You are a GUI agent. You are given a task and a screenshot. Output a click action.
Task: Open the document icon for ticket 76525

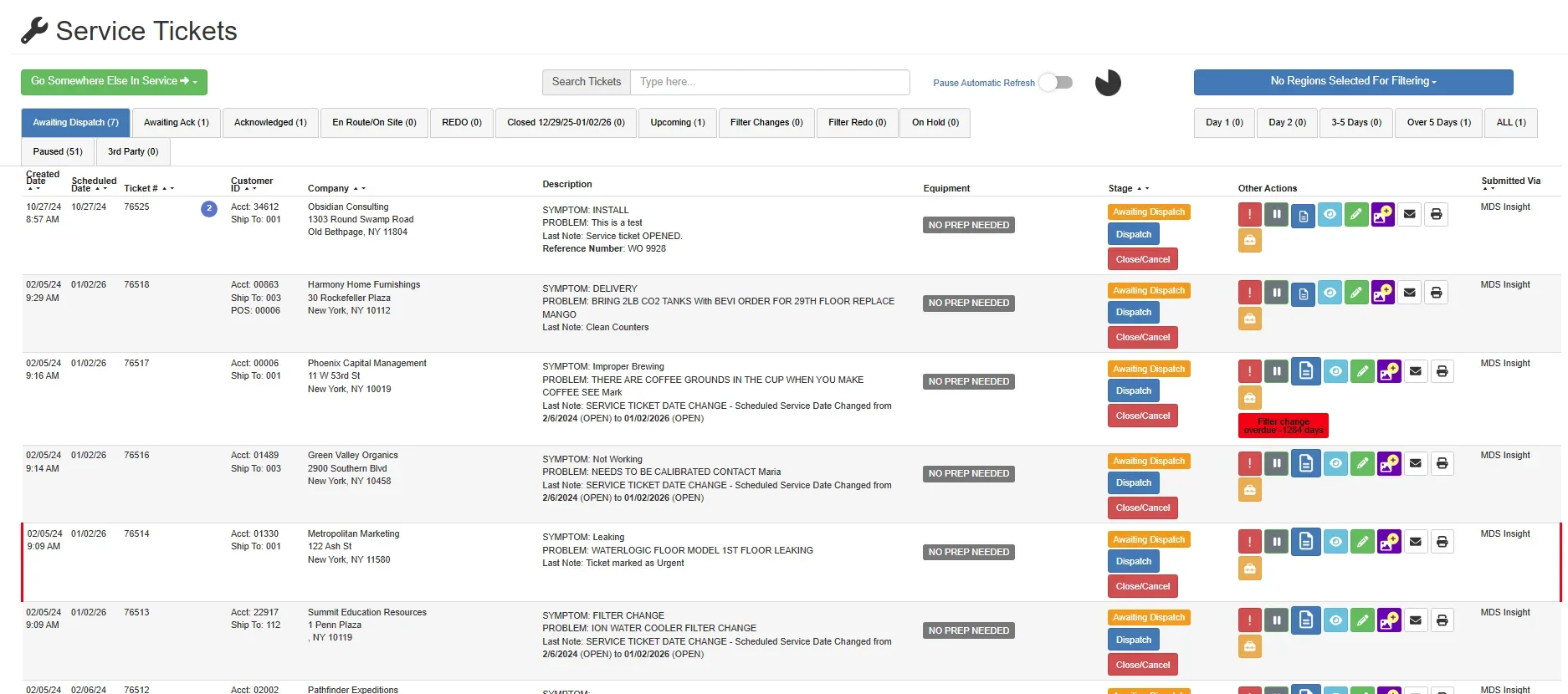1303,216
